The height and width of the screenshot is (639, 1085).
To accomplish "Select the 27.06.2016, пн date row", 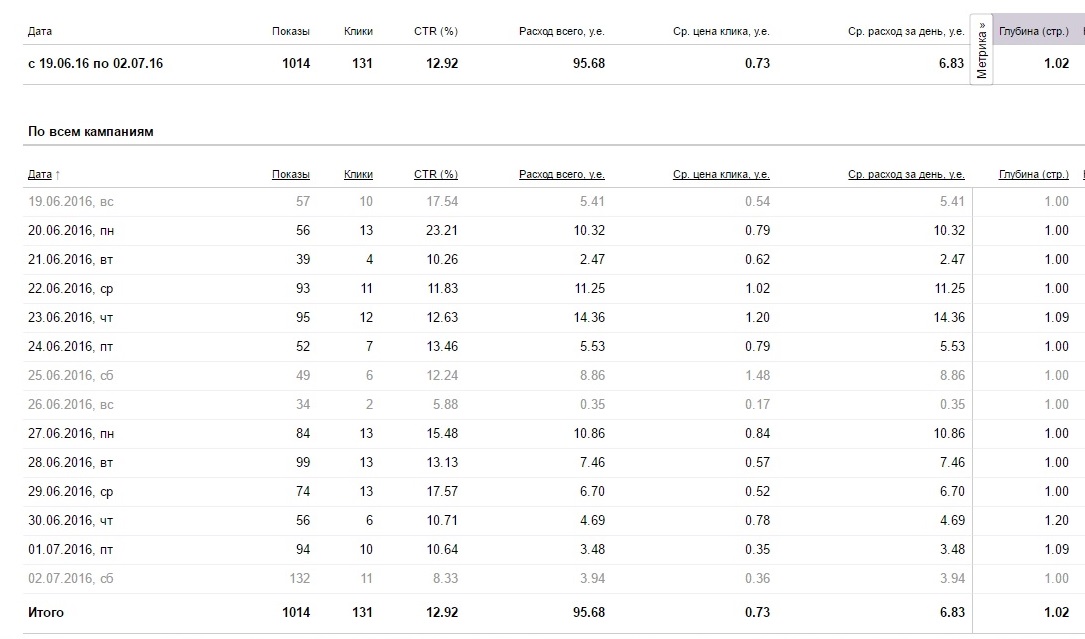I will 71,434.
